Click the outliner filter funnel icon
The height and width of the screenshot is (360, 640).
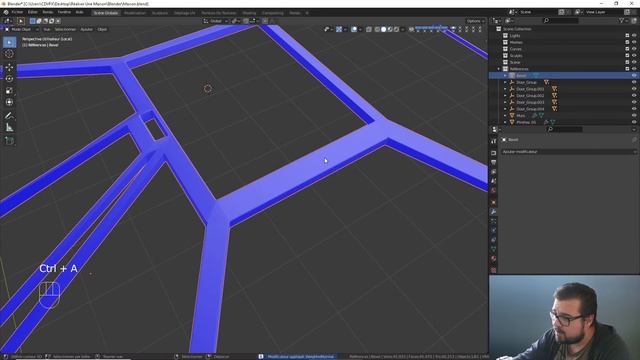tap(621, 20)
